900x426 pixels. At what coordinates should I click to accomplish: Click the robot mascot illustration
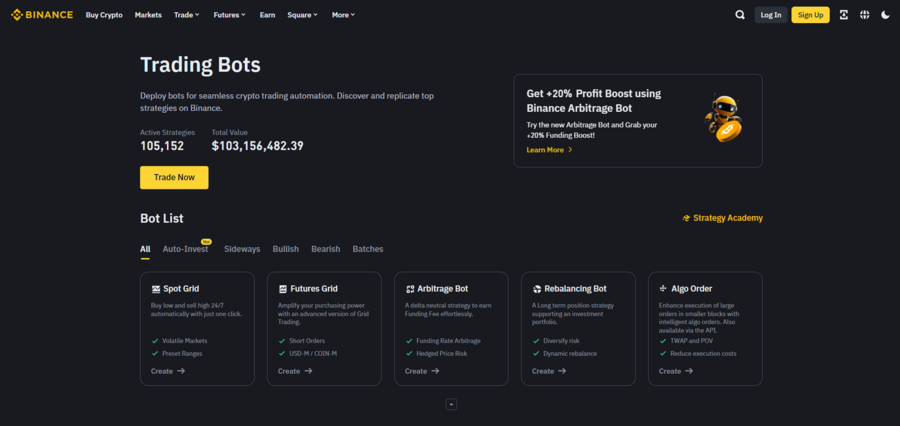click(723, 118)
